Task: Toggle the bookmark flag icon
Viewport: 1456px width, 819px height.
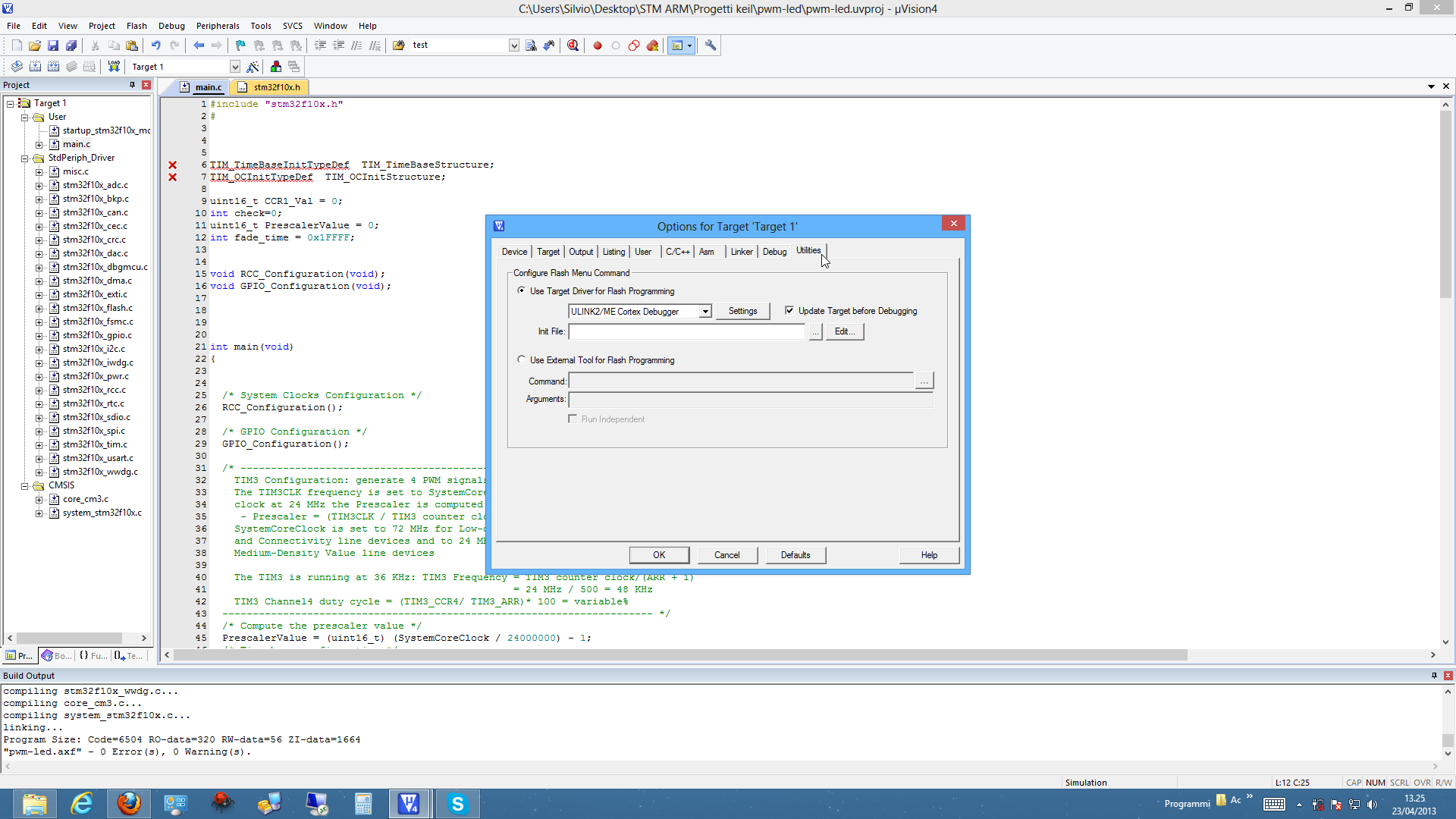Action: click(240, 45)
